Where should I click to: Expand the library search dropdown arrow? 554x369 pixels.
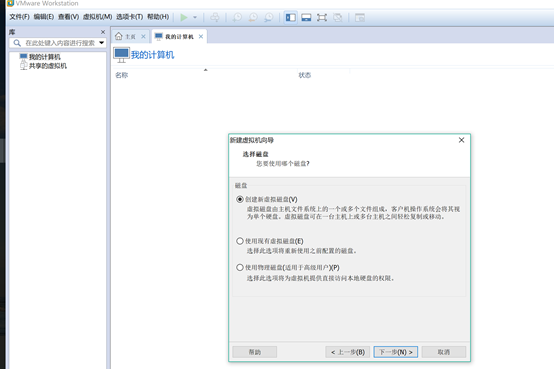102,43
